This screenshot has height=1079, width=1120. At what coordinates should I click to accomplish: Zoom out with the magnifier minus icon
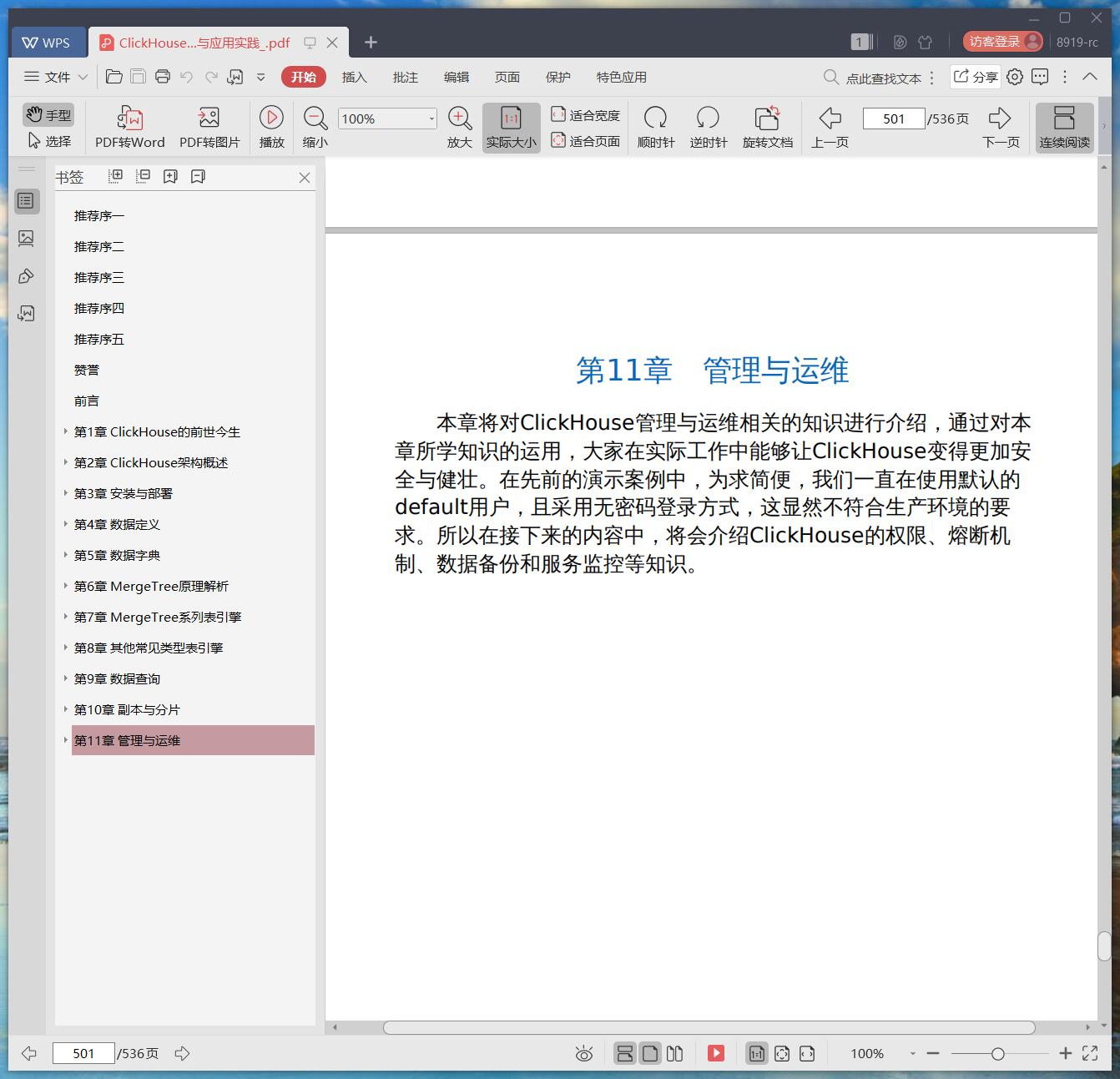tap(315, 128)
